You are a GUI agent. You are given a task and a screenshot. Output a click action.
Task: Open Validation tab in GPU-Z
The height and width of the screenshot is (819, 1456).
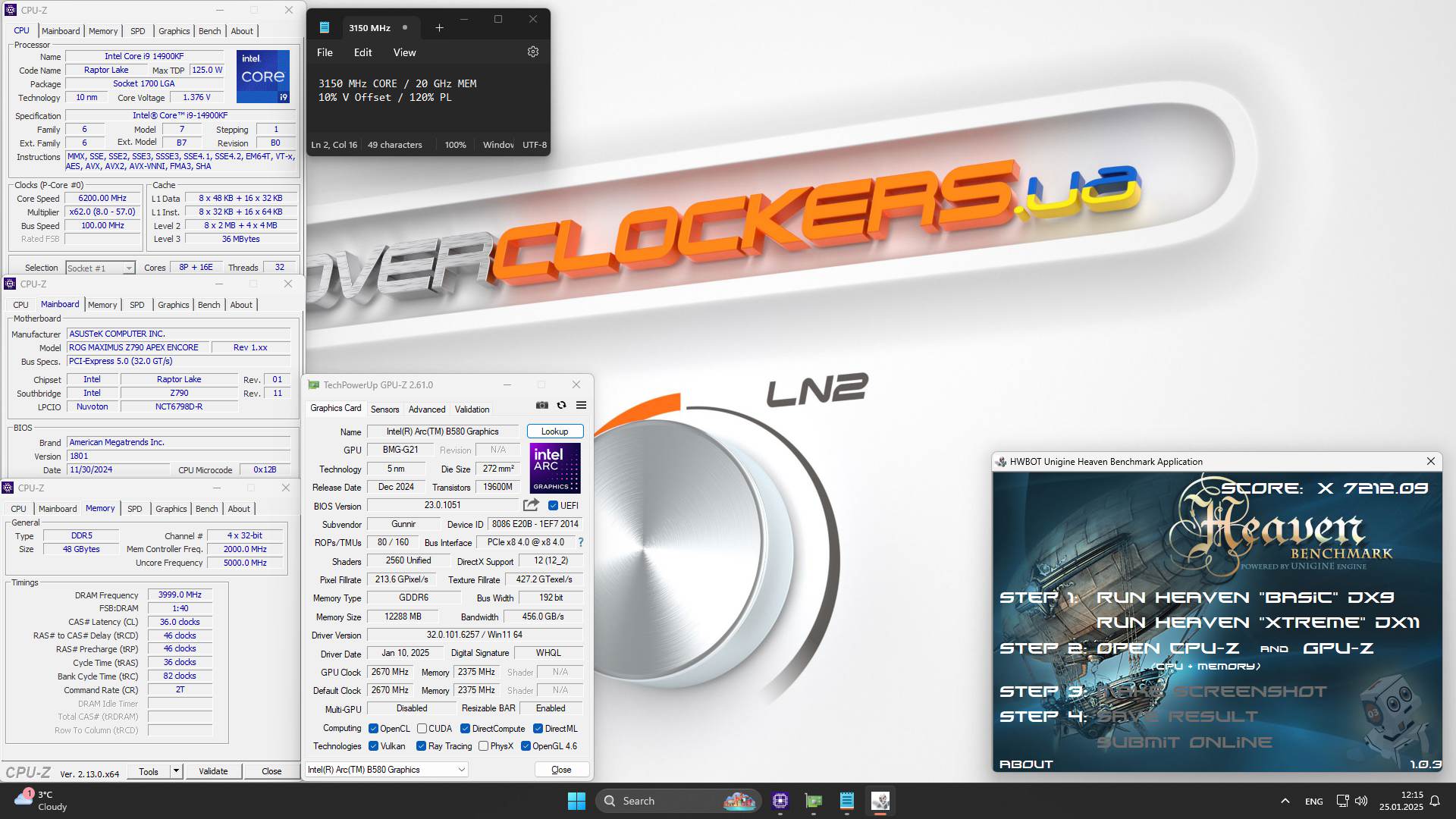[x=472, y=409]
